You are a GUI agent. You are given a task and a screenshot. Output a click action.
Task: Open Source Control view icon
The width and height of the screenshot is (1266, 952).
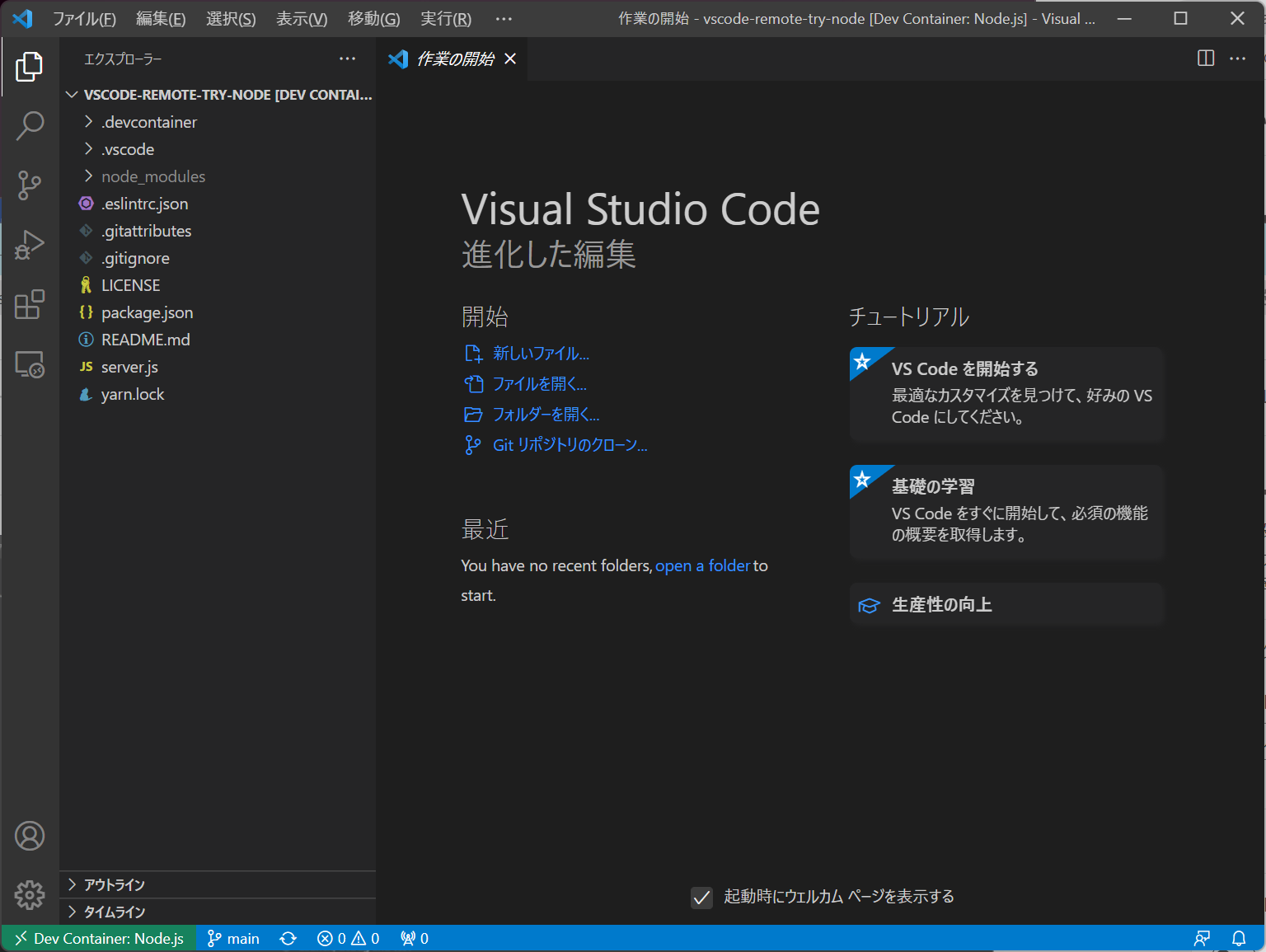tap(30, 185)
